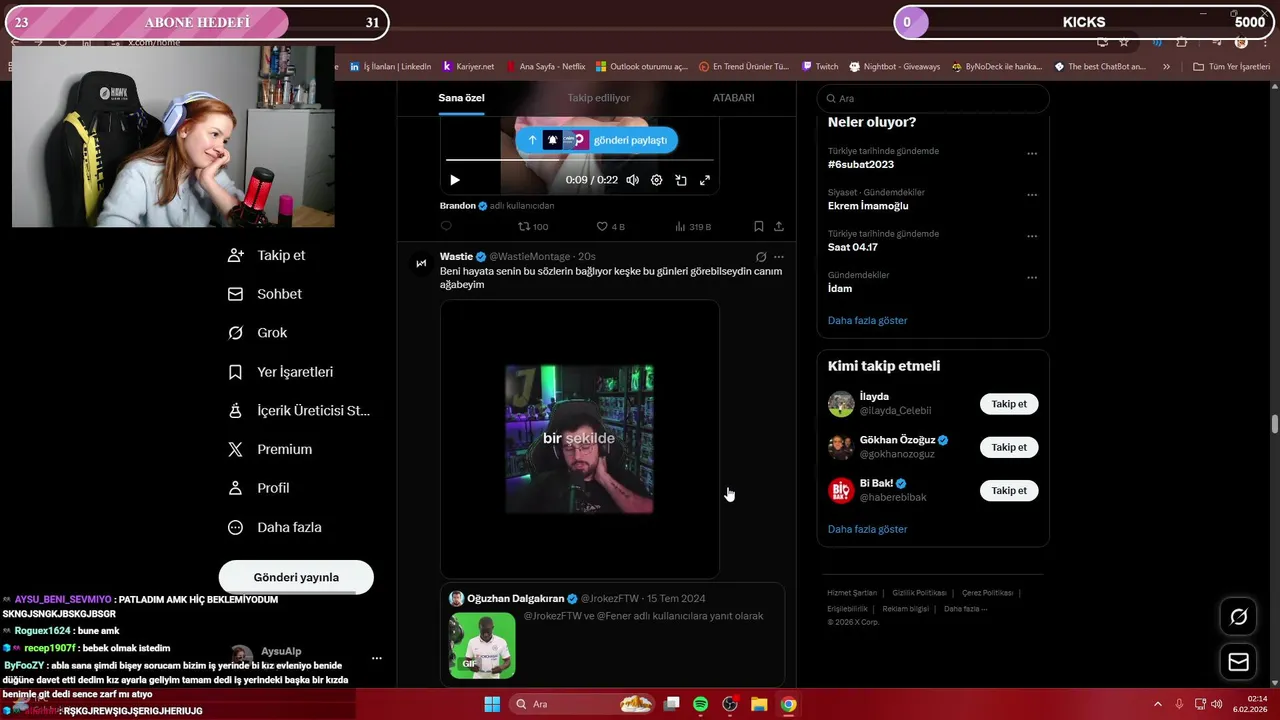Open floating Grok button
Screen dimensions: 1280x720
point(1239,617)
